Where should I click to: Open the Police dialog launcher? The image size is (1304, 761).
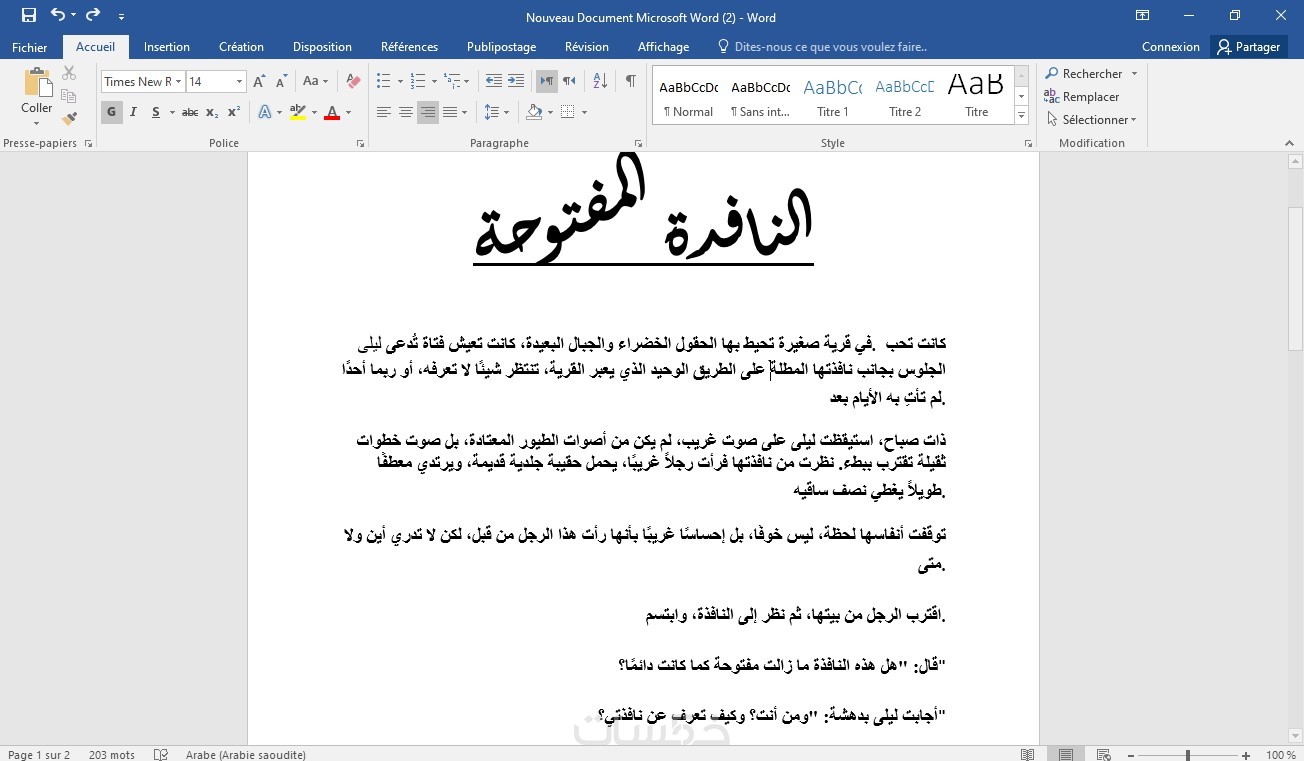(360, 144)
